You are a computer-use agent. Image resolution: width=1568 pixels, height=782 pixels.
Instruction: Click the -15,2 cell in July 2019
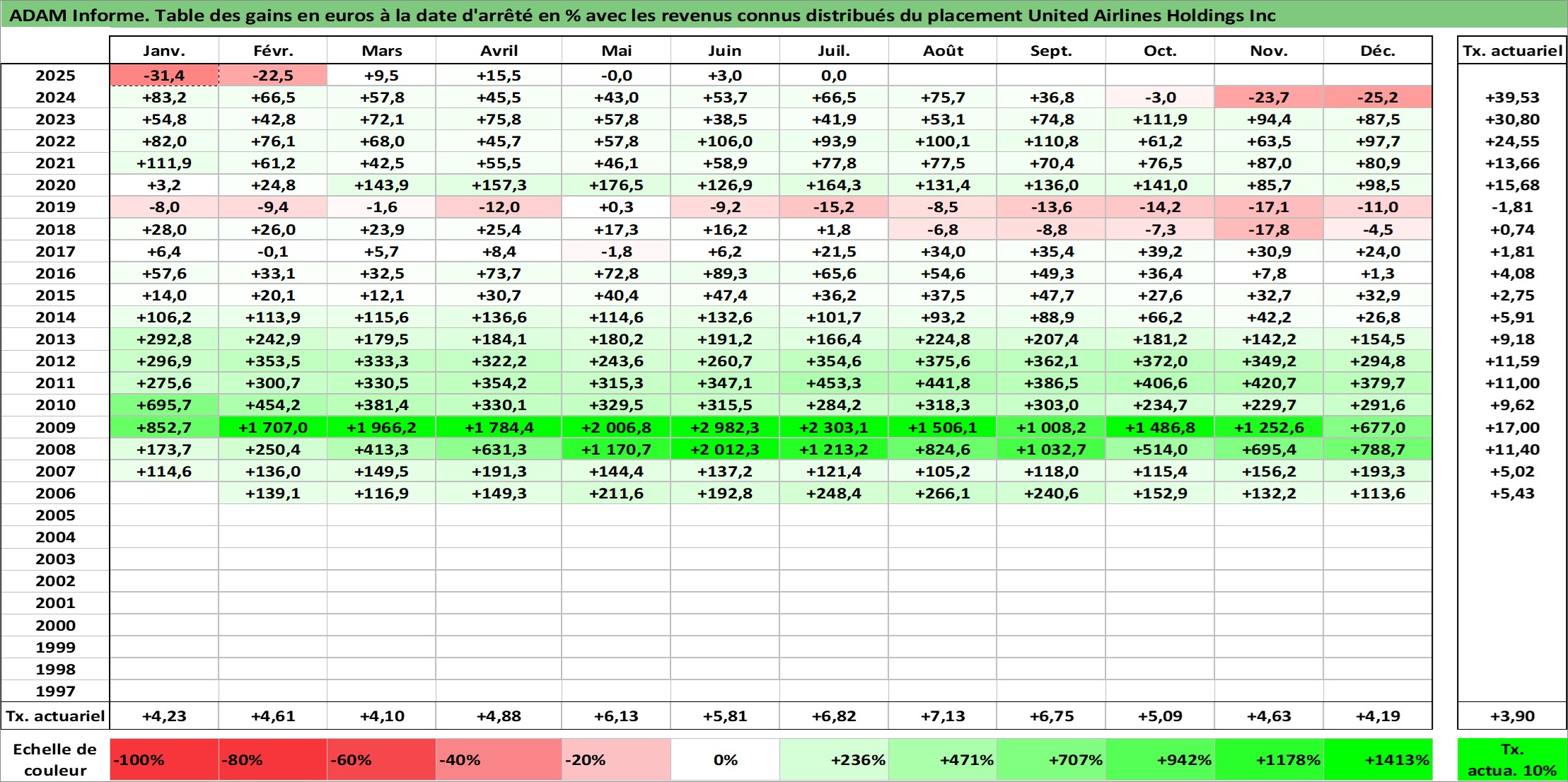click(834, 207)
